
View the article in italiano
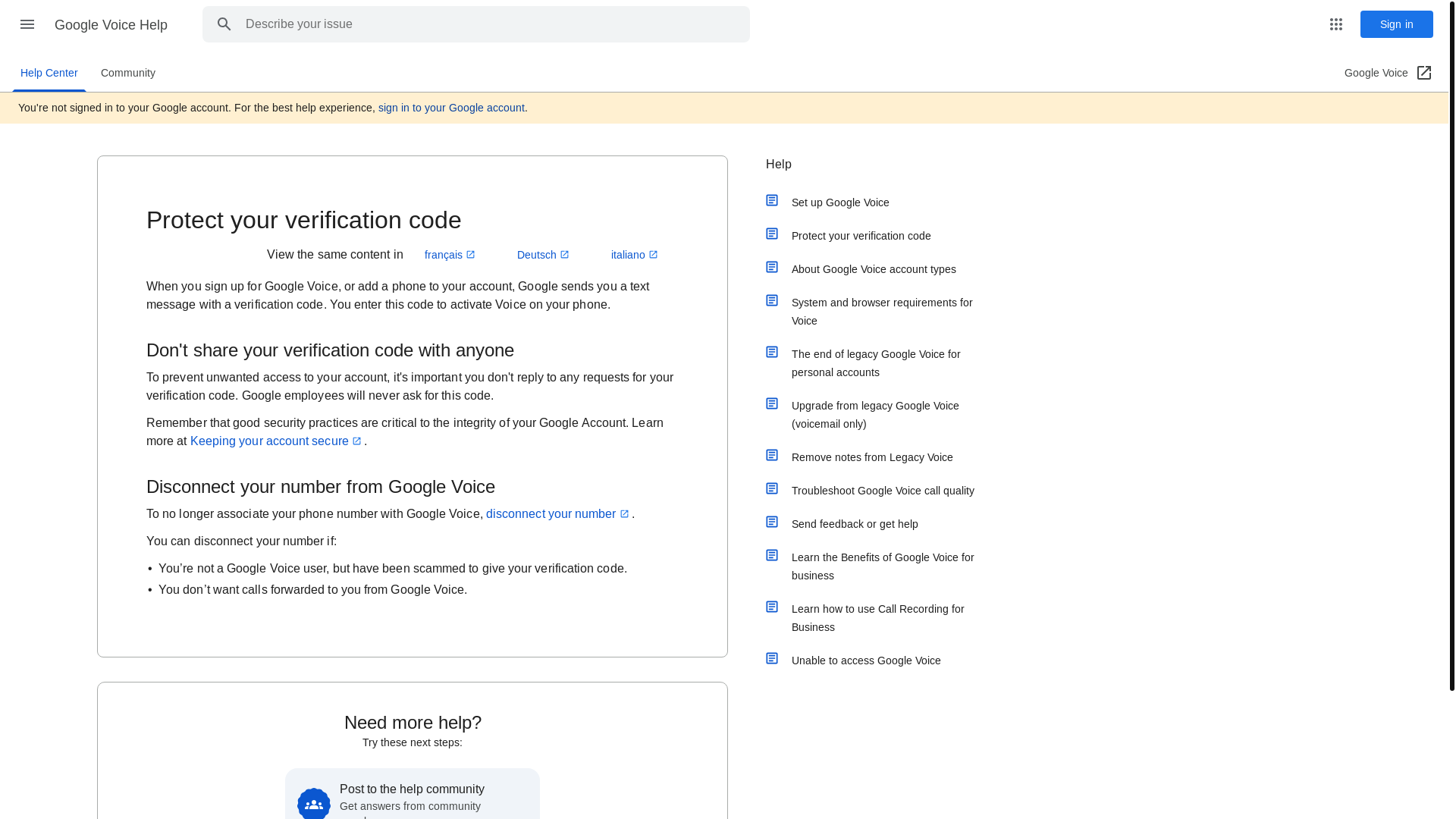[634, 255]
